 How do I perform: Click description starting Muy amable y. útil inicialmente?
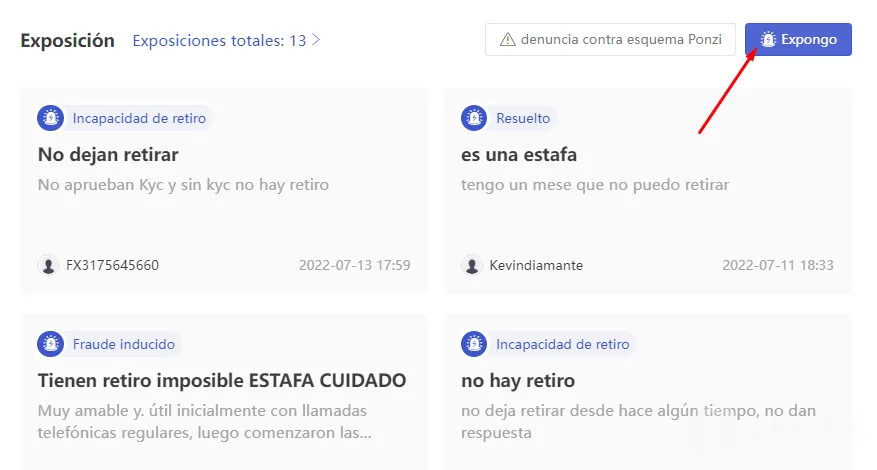(205, 421)
